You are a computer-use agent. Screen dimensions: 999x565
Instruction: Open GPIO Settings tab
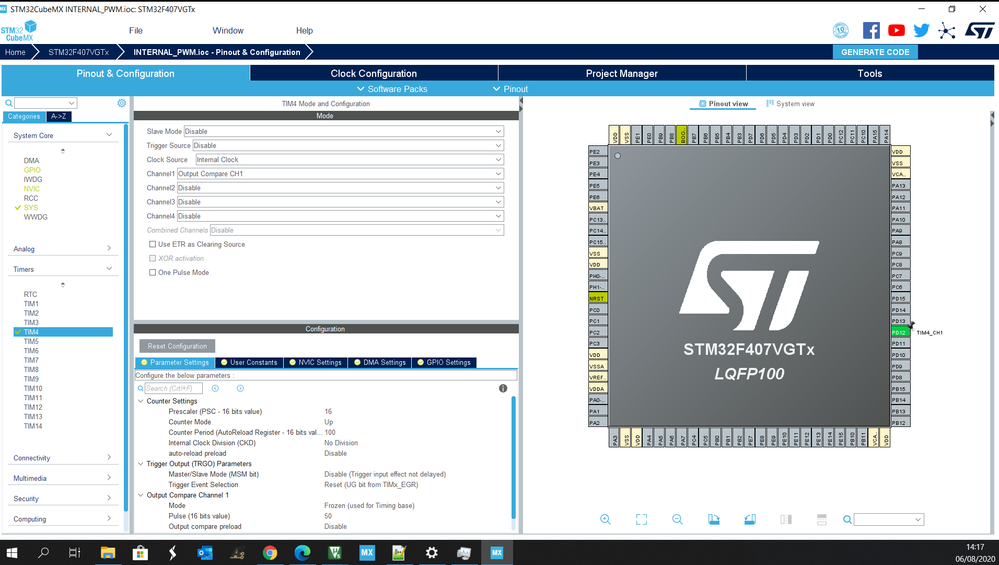(x=444, y=362)
